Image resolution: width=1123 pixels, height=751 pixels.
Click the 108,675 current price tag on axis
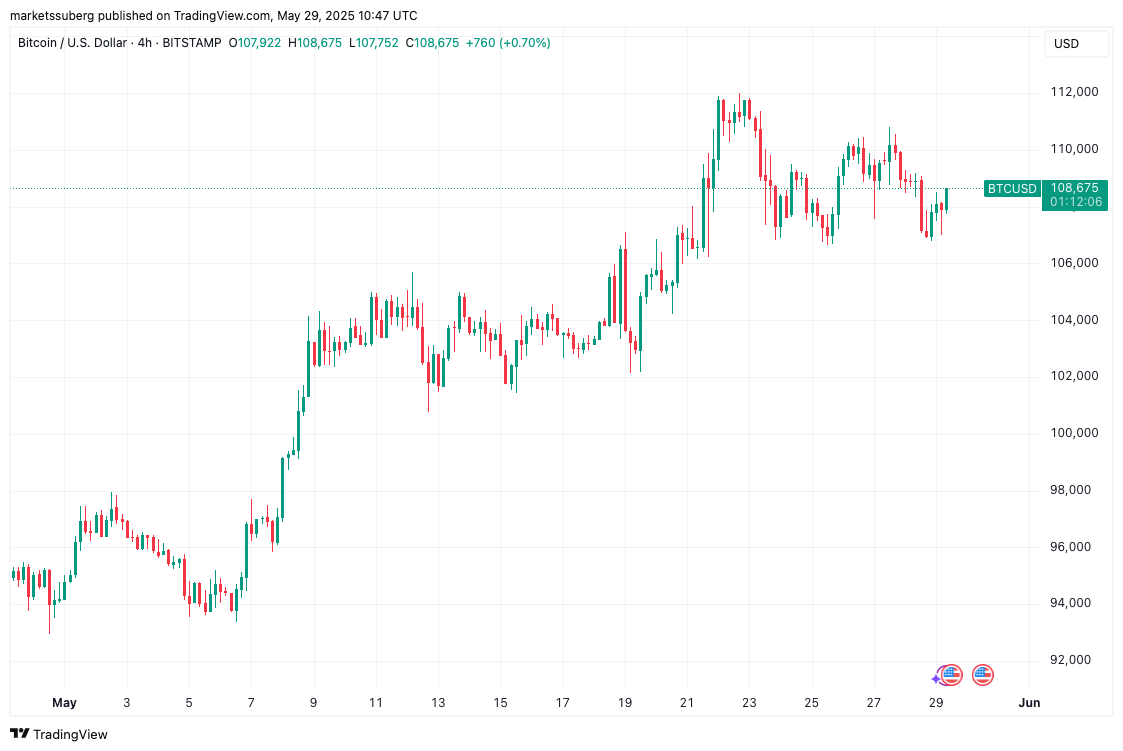pyautogui.click(x=1075, y=188)
